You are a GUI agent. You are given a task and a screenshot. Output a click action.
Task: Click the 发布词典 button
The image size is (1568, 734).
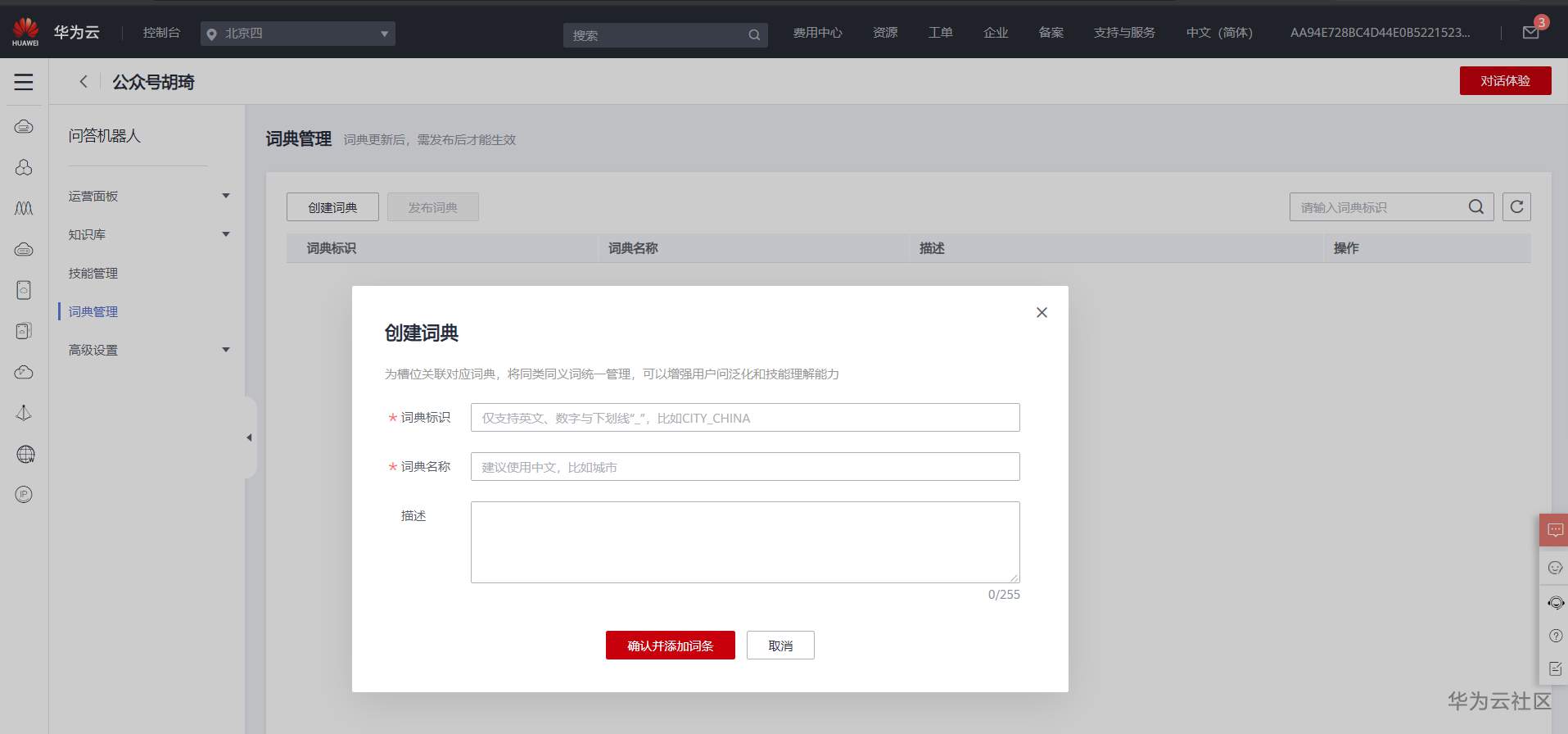(433, 207)
